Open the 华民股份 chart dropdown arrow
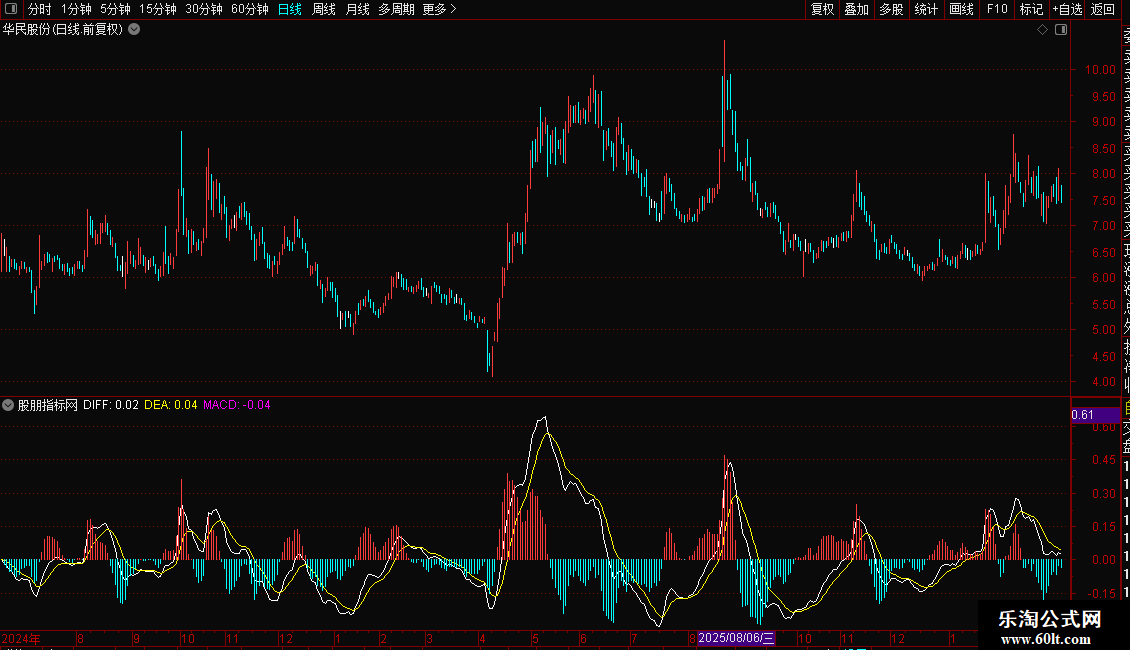 point(134,29)
